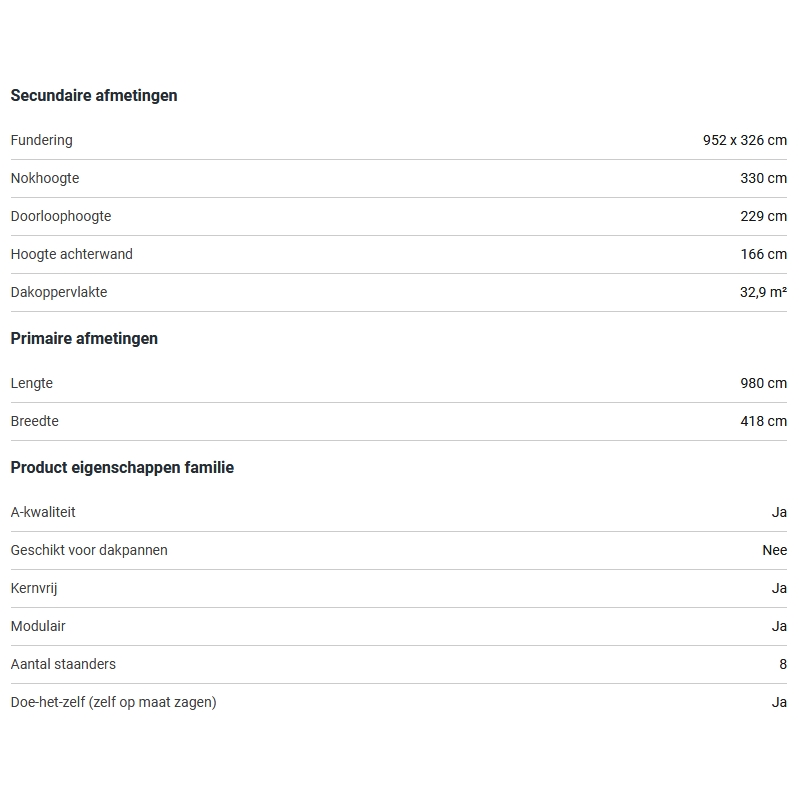
Task: Select the Doe-het-zelf row label
Action: (114, 703)
